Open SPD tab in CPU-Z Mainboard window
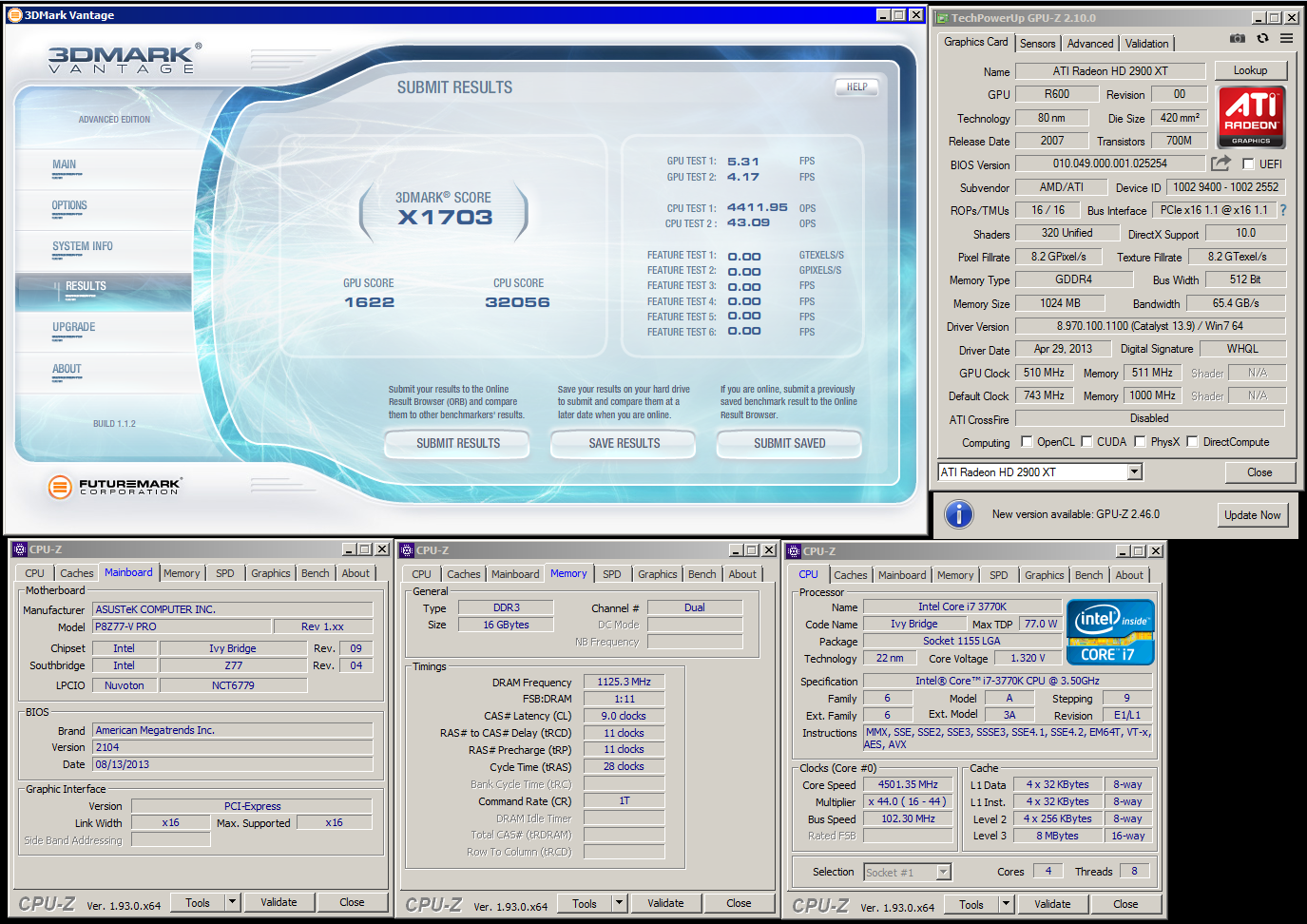Viewport: 1307px width, 924px height. click(225, 573)
